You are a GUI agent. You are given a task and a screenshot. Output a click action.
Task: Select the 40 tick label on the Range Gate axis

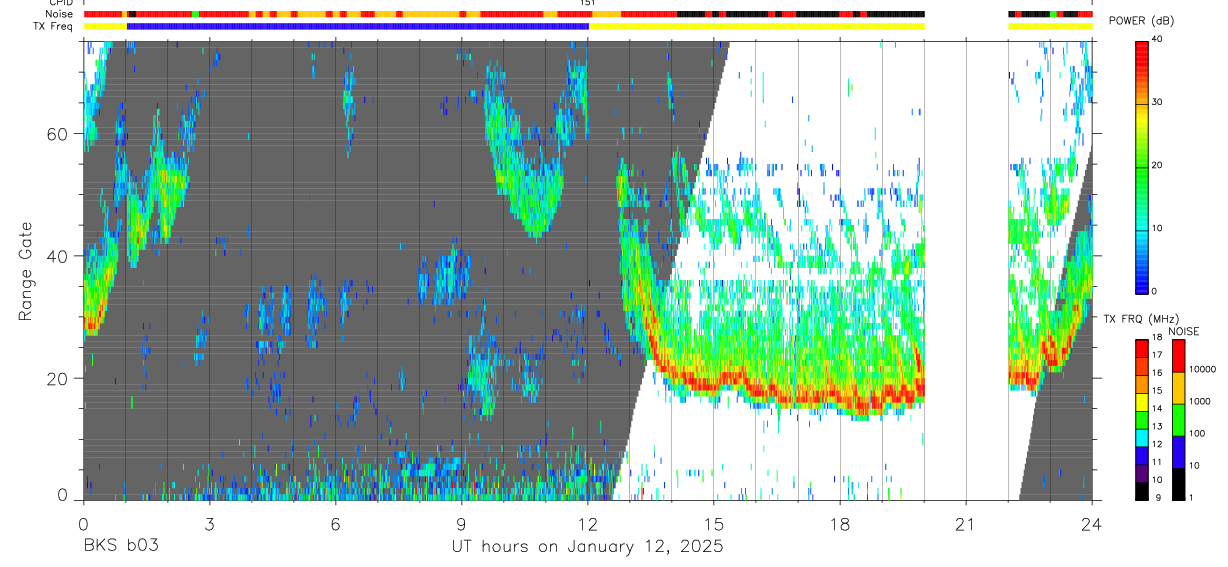[58, 256]
